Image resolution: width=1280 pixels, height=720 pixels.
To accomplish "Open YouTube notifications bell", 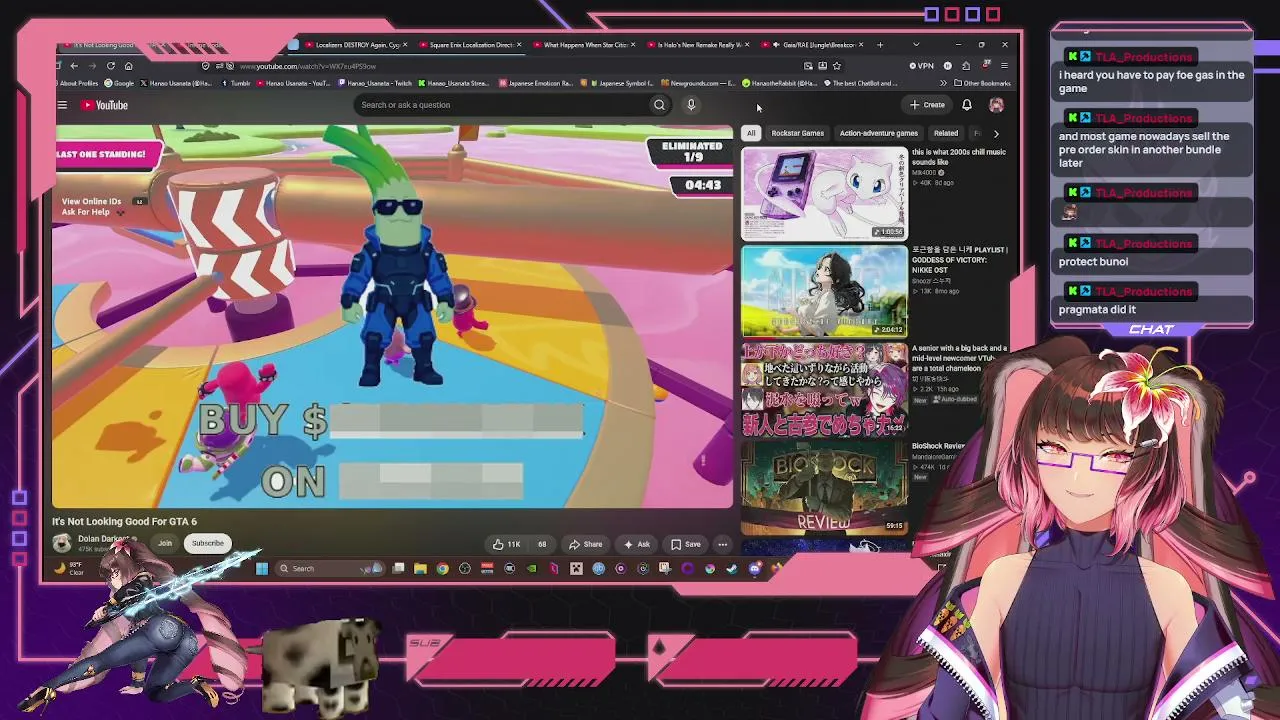I will coord(967,105).
